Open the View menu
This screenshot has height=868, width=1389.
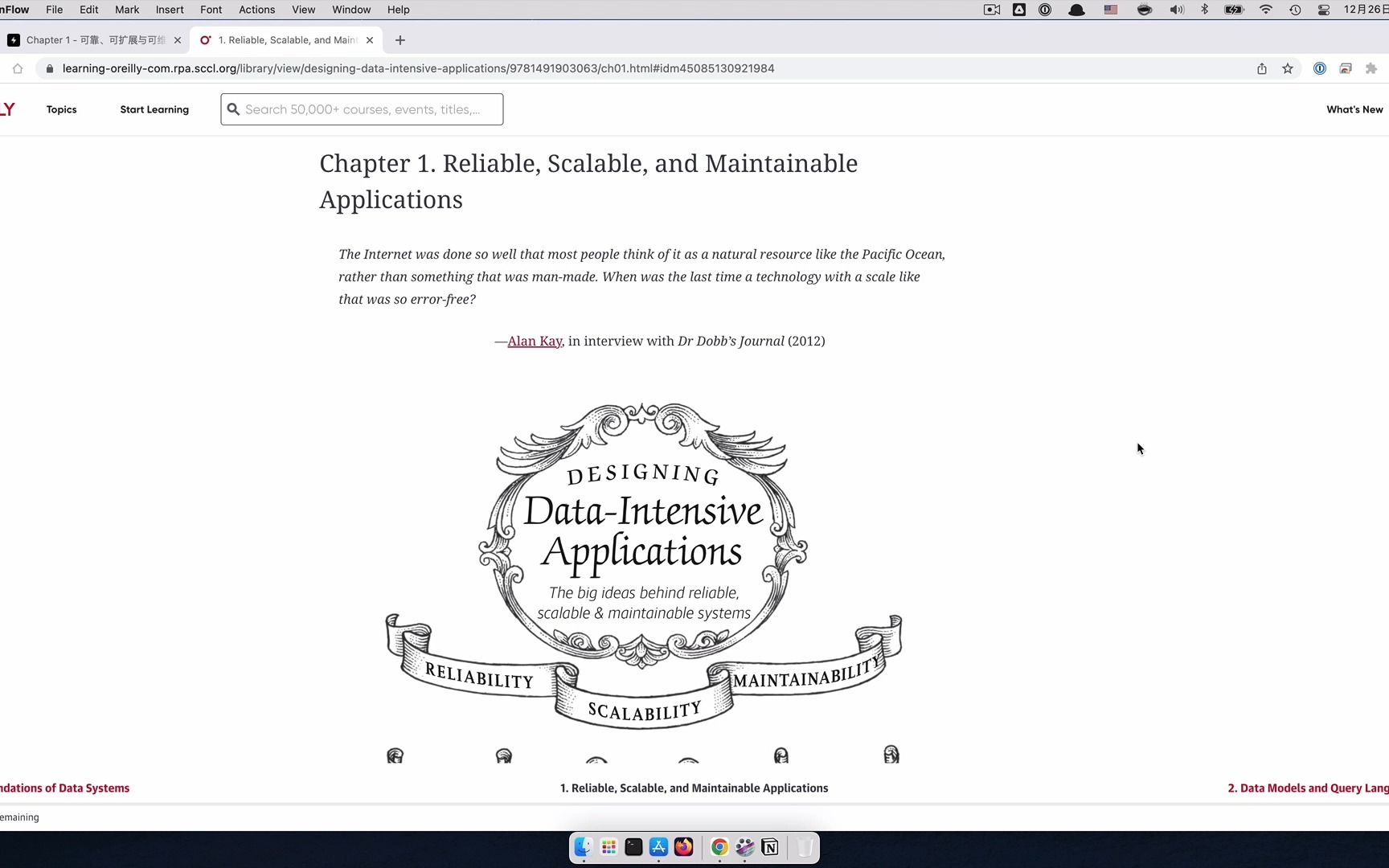tap(304, 10)
